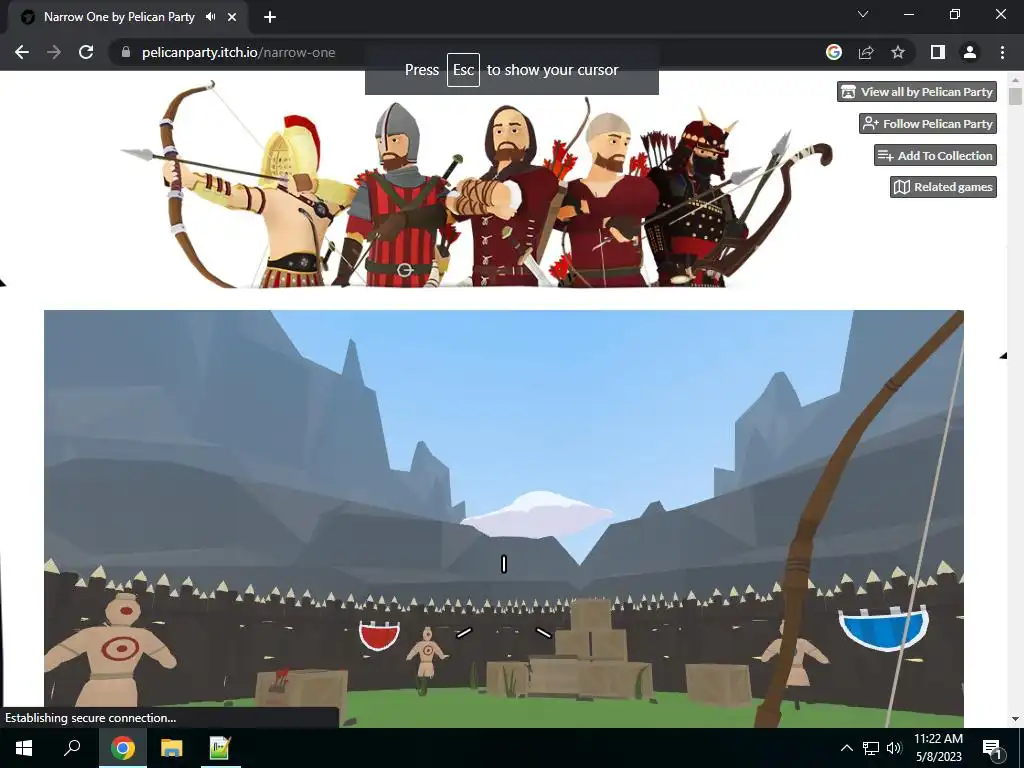Click the page vertical scrollbar thumb

[x=1015, y=97]
